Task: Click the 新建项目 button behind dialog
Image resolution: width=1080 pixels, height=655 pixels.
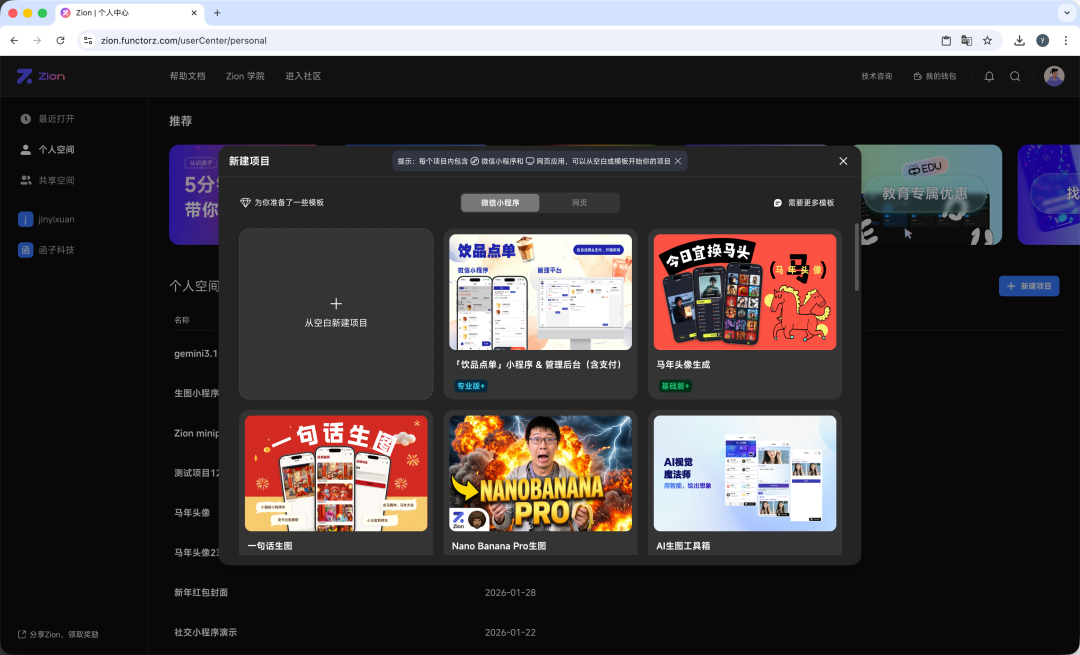Action: pos(1029,286)
